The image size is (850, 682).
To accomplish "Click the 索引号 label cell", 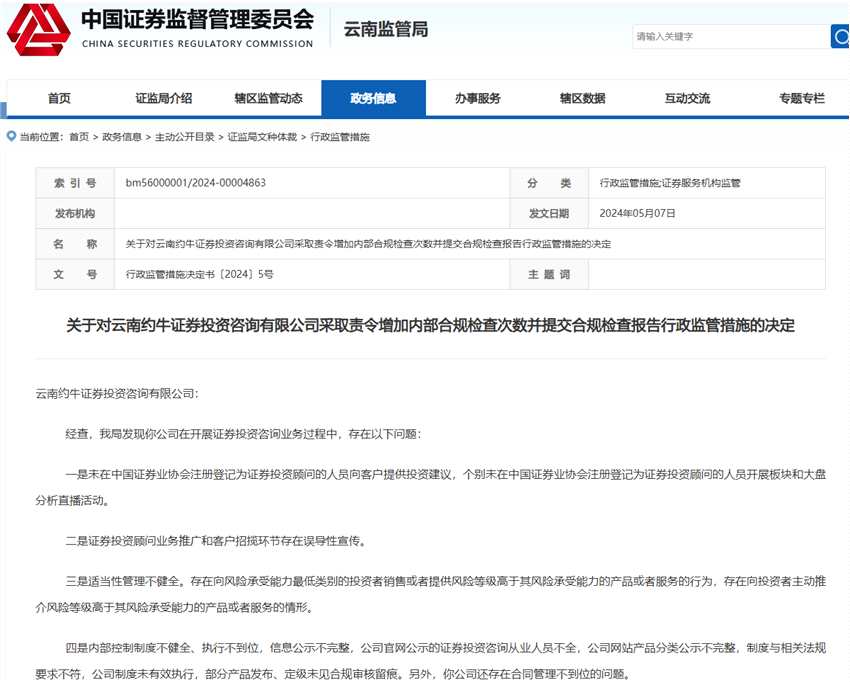I will [x=75, y=183].
